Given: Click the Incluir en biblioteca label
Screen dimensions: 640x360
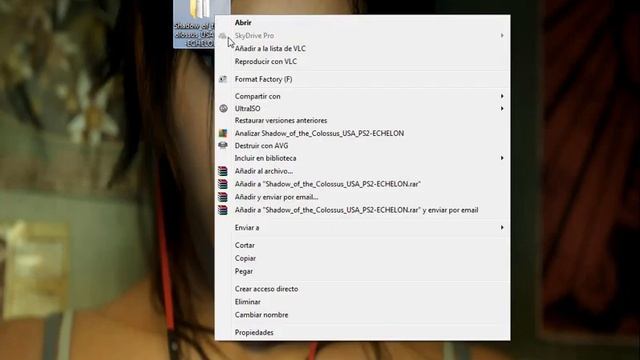Looking at the screenshot, I should [266, 158].
